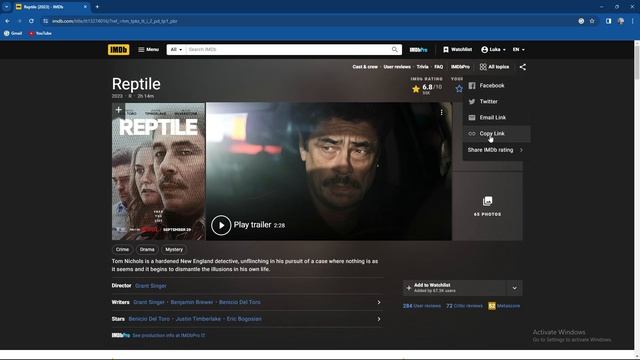640x360 pixels.
Task: Go to Cast & crew page
Action: [x=365, y=67]
